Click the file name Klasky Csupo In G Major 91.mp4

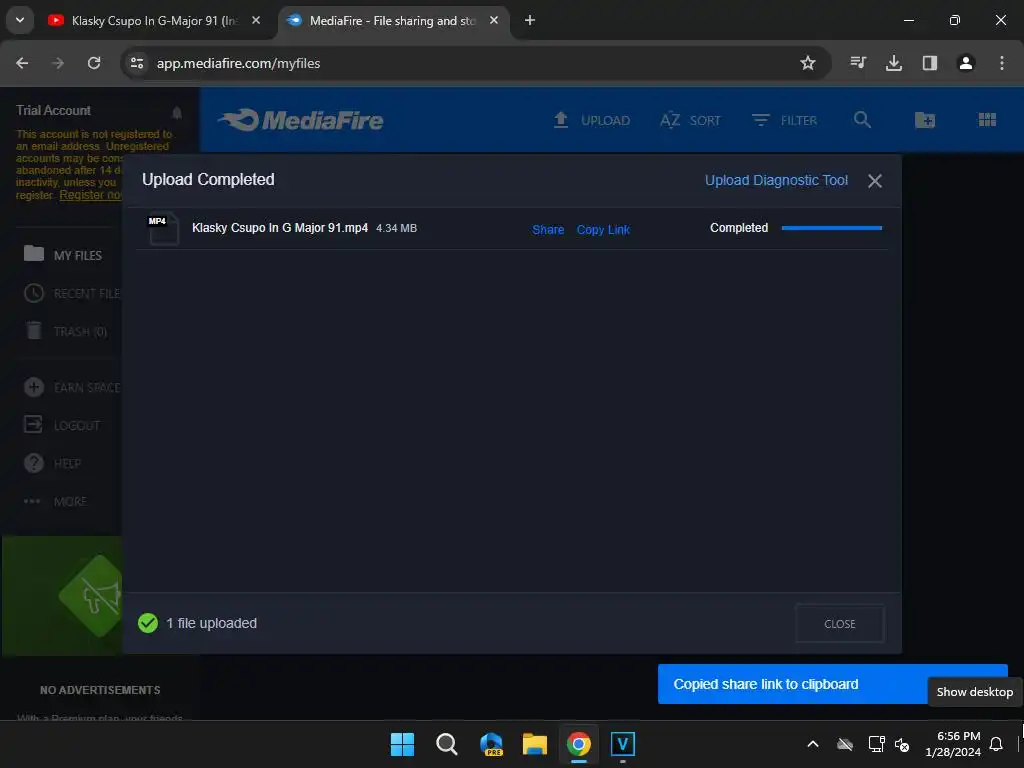point(280,228)
